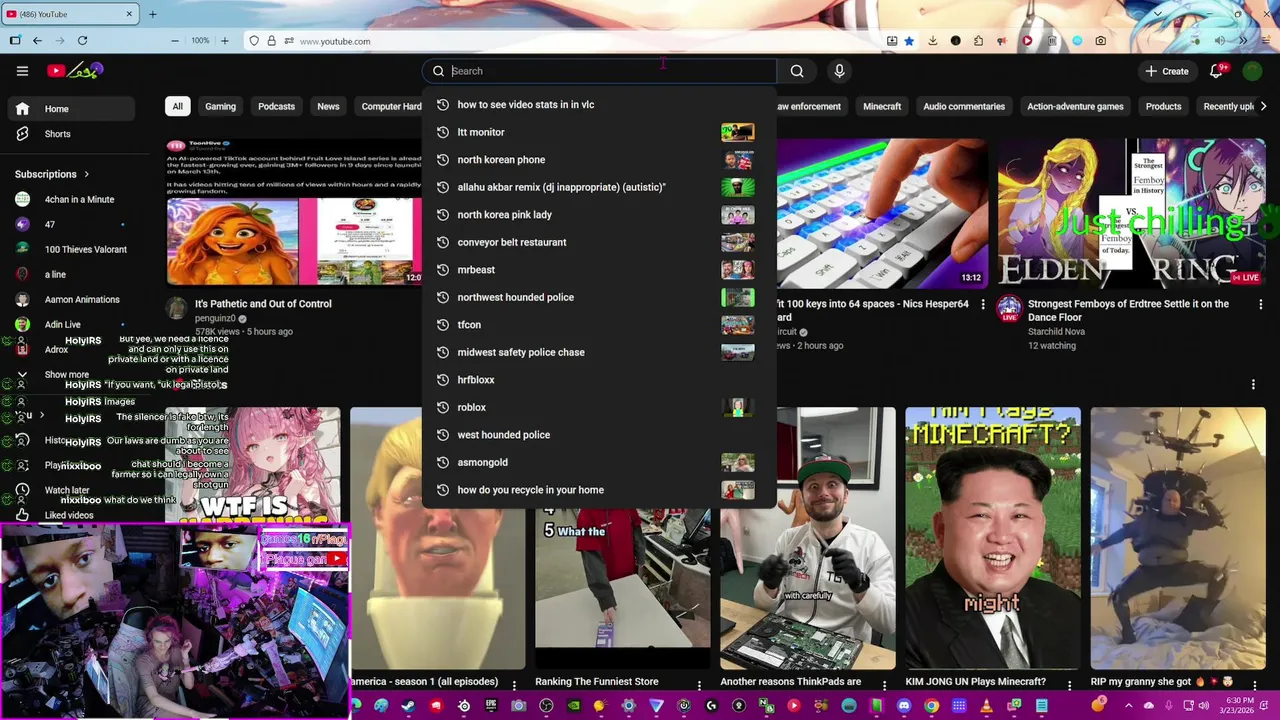The height and width of the screenshot is (720, 1280).
Task: Open the 100 Thieves Valorant subscription
Action: 71,249
